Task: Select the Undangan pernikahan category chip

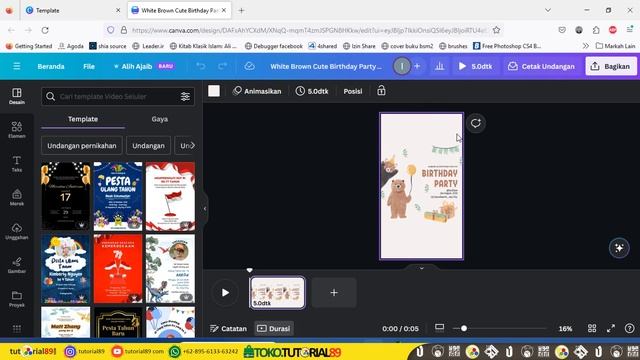Action: point(82,146)
